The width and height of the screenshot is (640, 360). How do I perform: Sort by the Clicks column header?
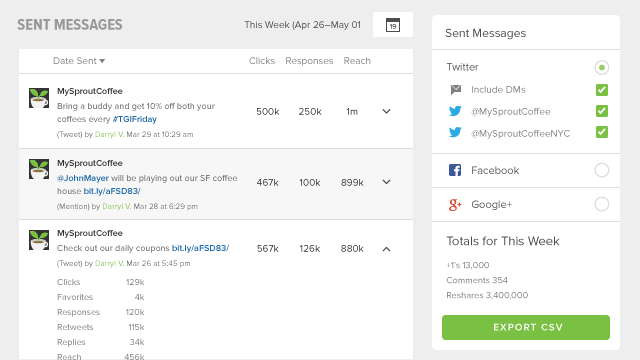[262, 61]
